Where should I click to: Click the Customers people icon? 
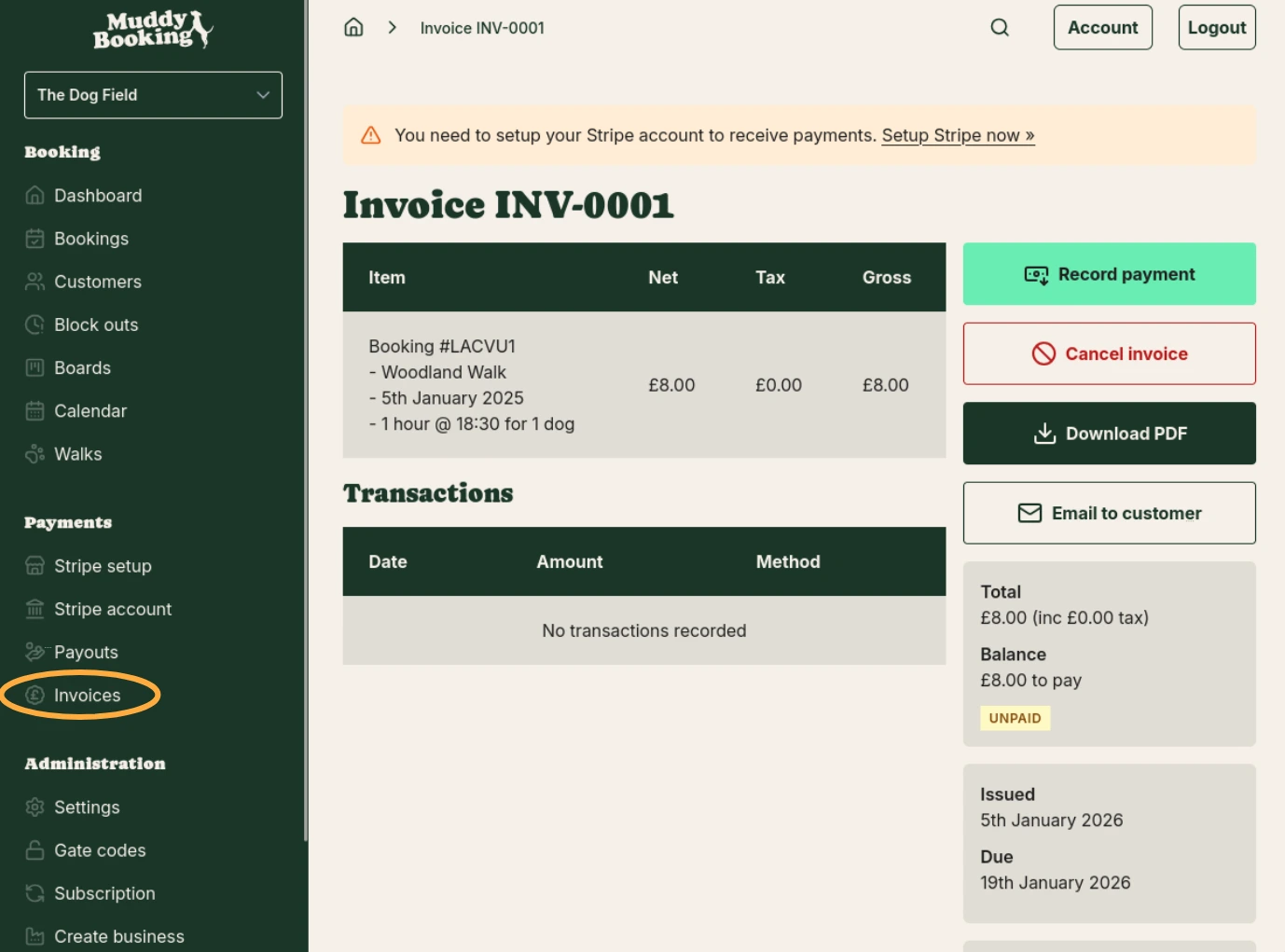tap(35, 282)
